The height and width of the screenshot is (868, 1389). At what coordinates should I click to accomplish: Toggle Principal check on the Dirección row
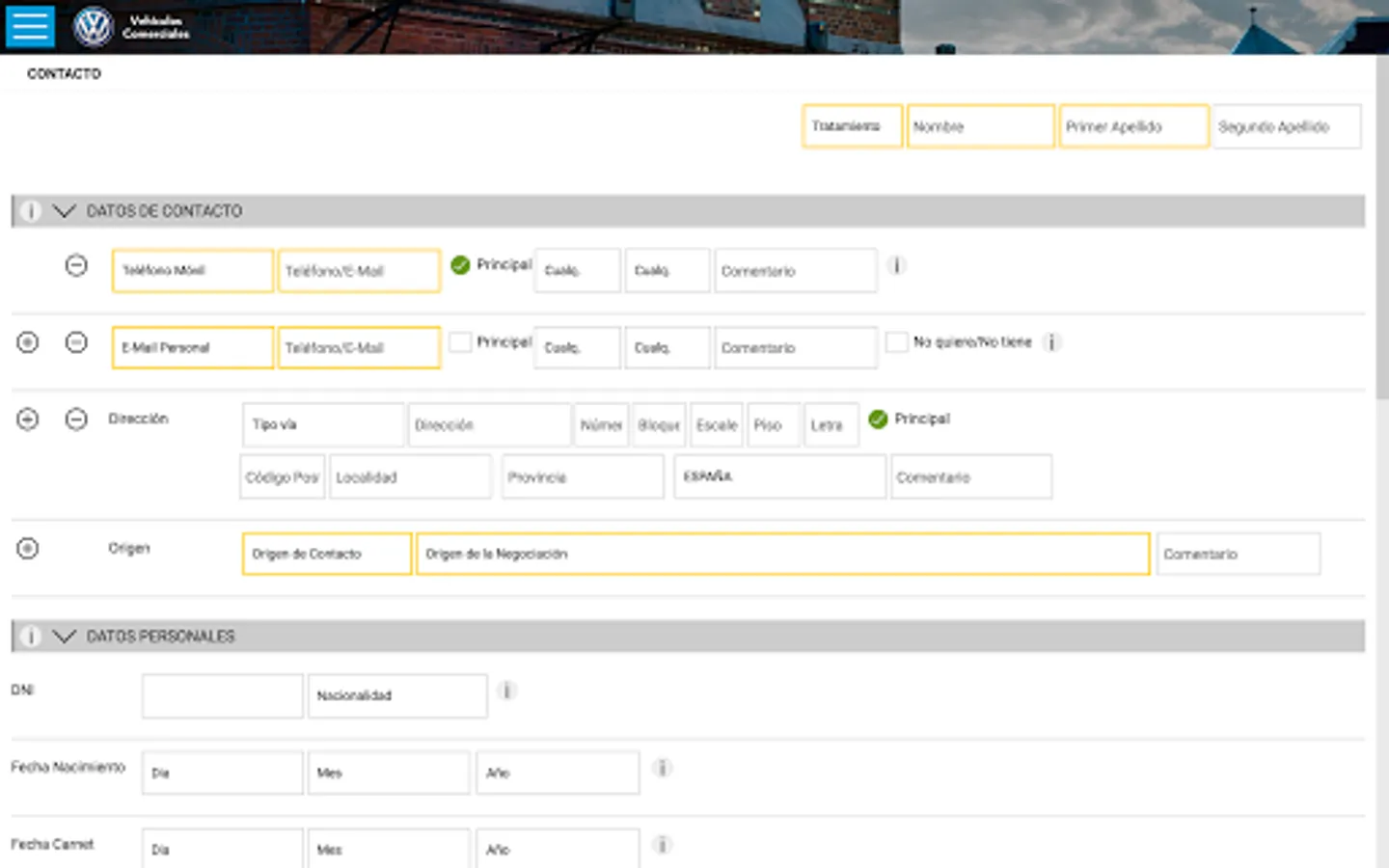(x=878, y=419)
